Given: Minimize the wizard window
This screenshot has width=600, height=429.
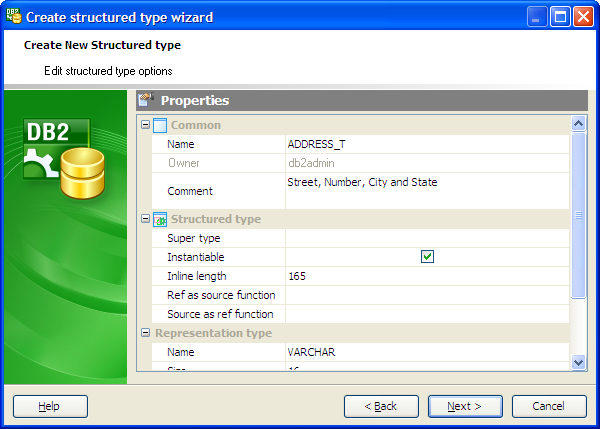Looking at the screenshot, I should (536, 17).
